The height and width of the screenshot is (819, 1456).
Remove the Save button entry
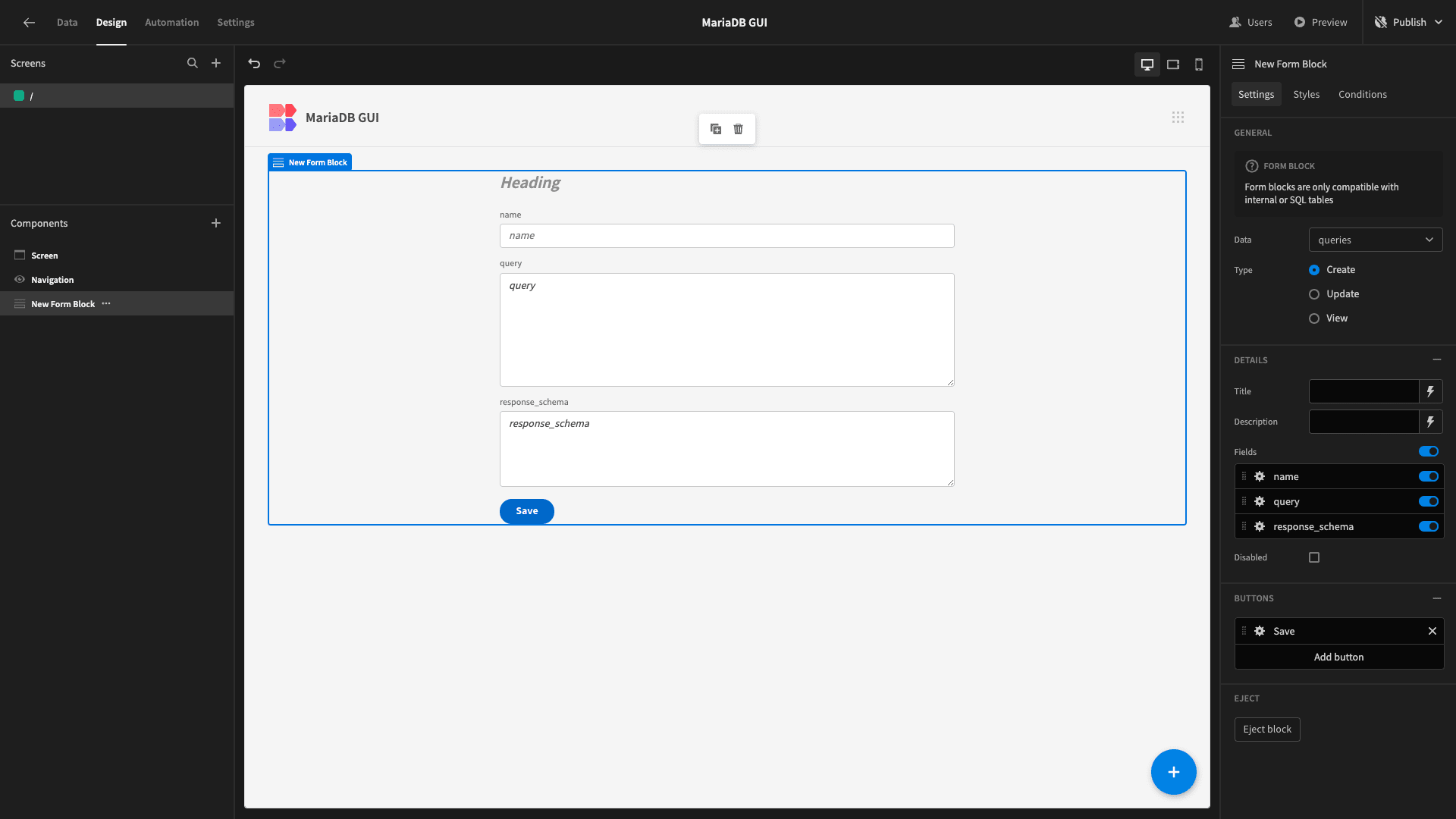coord(1432,632)
